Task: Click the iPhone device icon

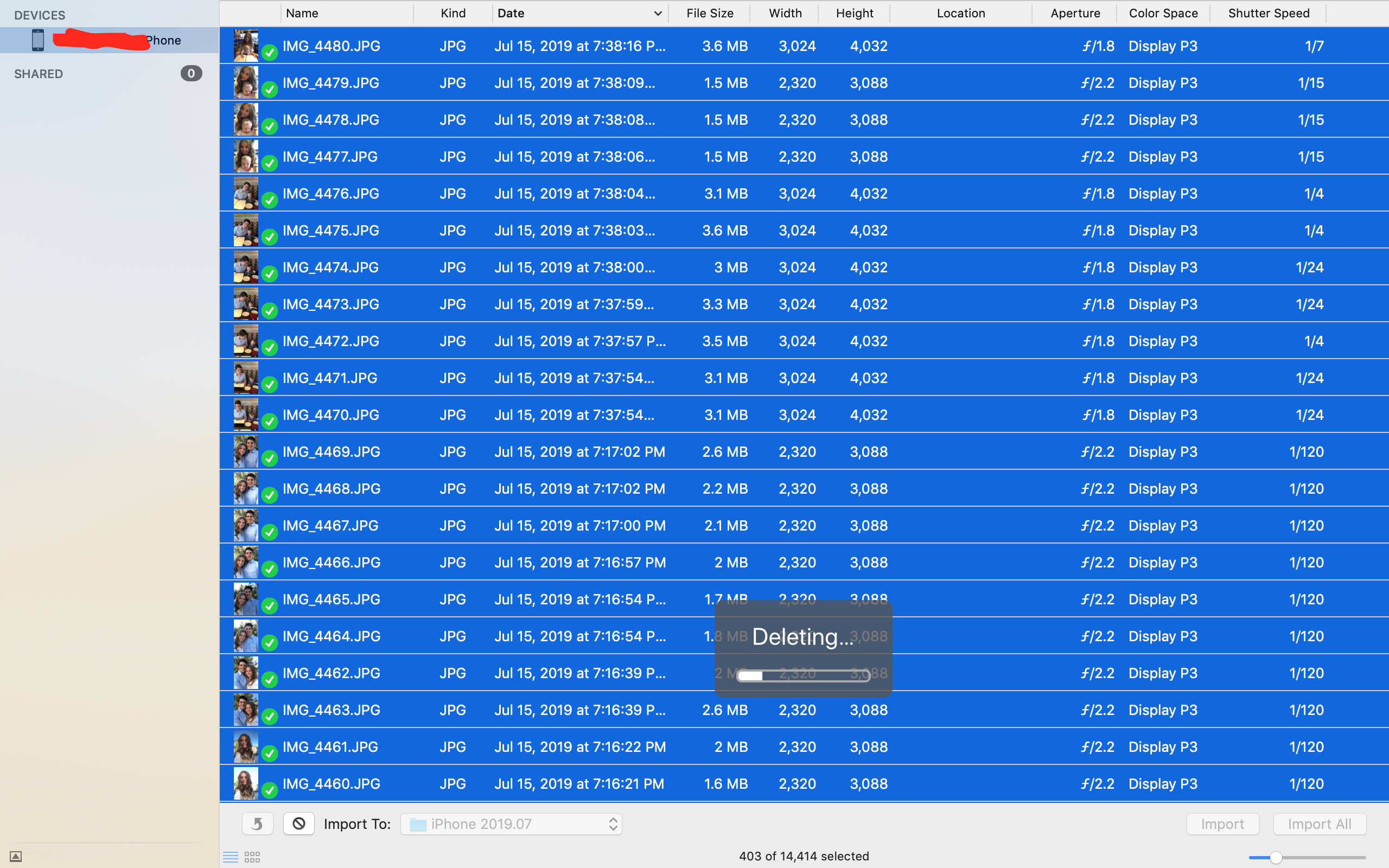Action: point(38,40)
